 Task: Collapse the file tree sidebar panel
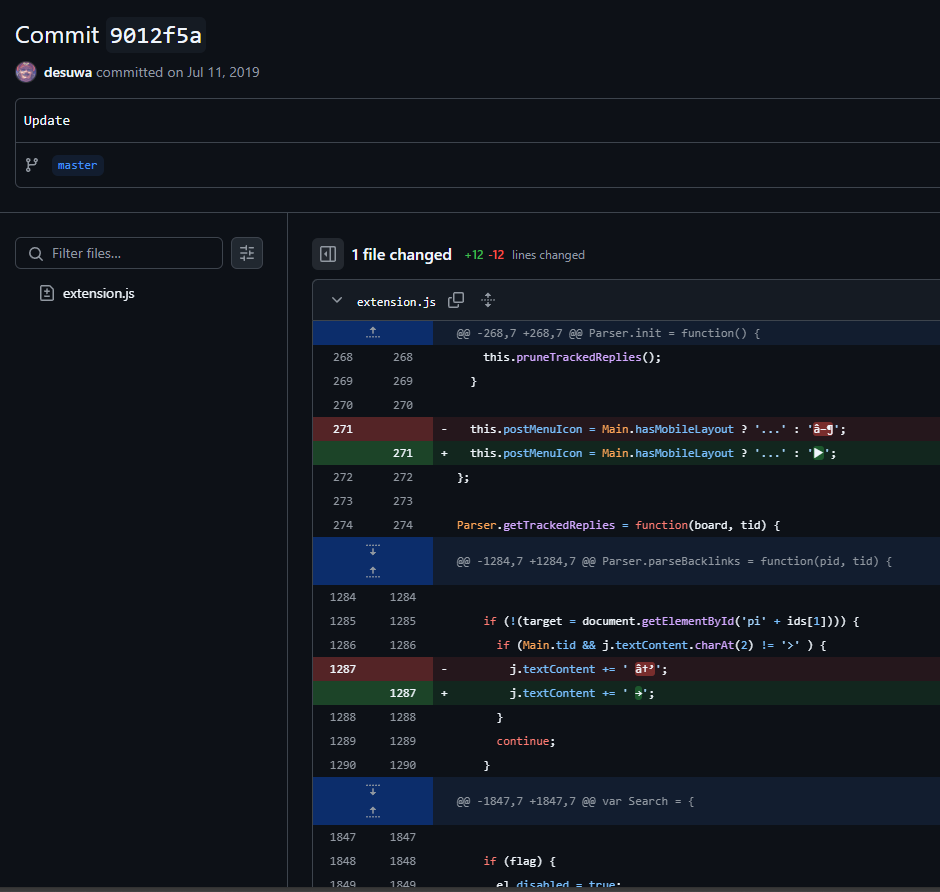(x=328, y=255)
